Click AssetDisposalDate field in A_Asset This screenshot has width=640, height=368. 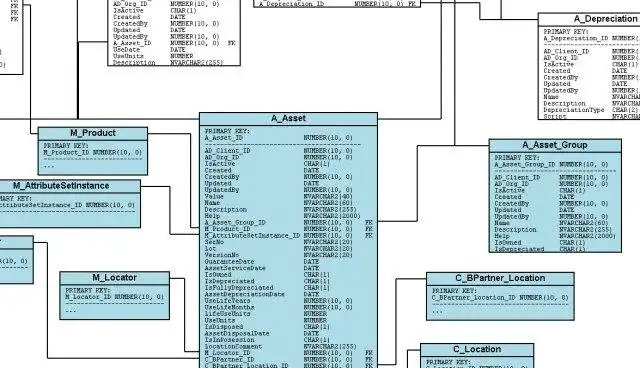pos(262,334)
